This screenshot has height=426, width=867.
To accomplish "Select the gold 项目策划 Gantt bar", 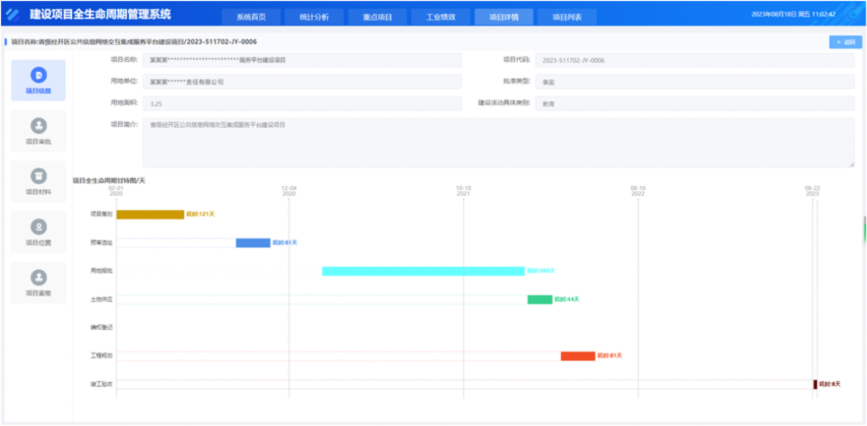I will 150,214.
